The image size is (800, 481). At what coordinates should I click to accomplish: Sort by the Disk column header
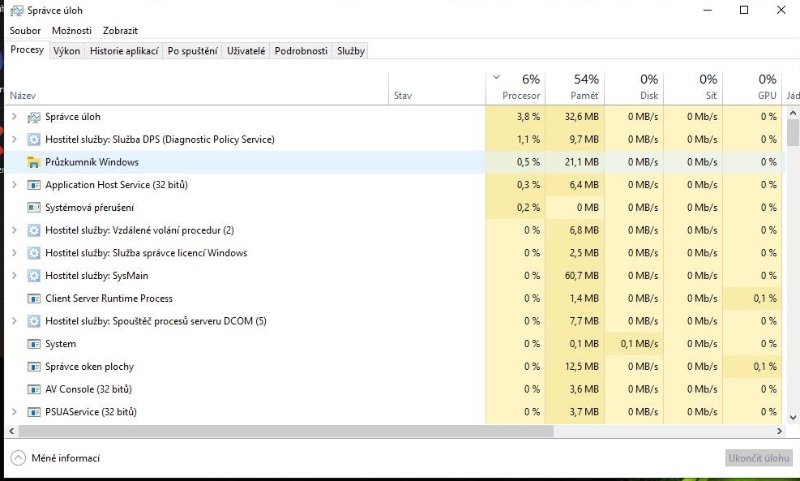click(x=634, y=88)
